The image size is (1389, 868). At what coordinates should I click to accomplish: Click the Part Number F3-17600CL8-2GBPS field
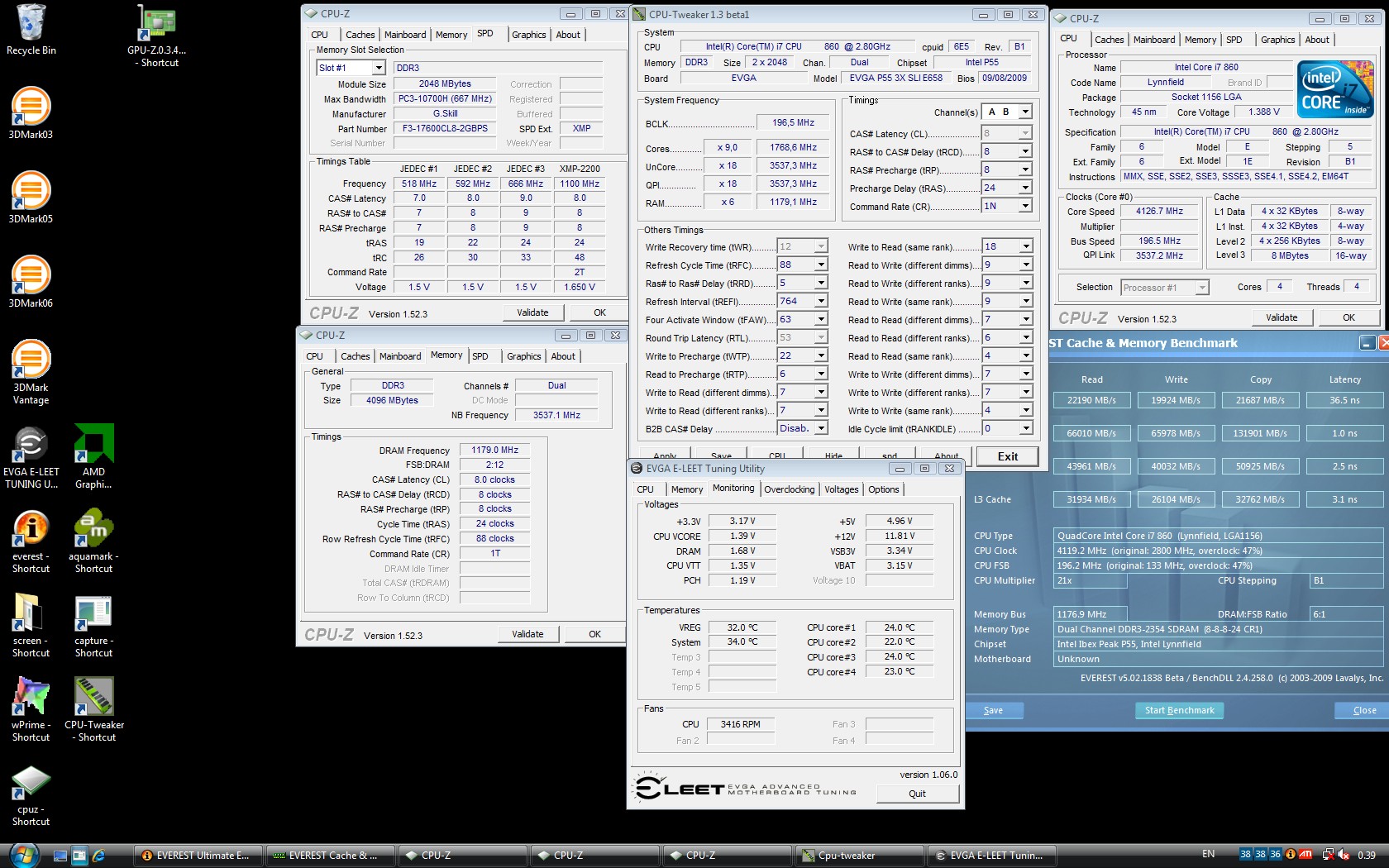click(445, 129)
